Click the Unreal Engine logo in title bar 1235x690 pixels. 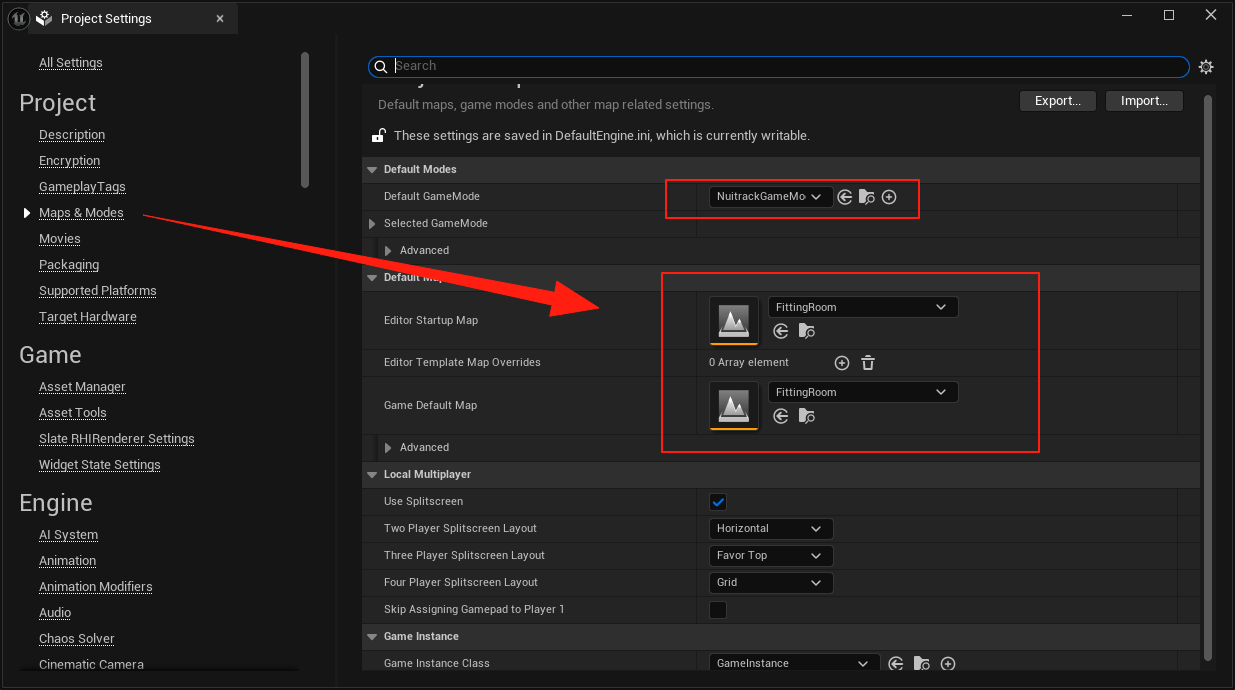17,18
